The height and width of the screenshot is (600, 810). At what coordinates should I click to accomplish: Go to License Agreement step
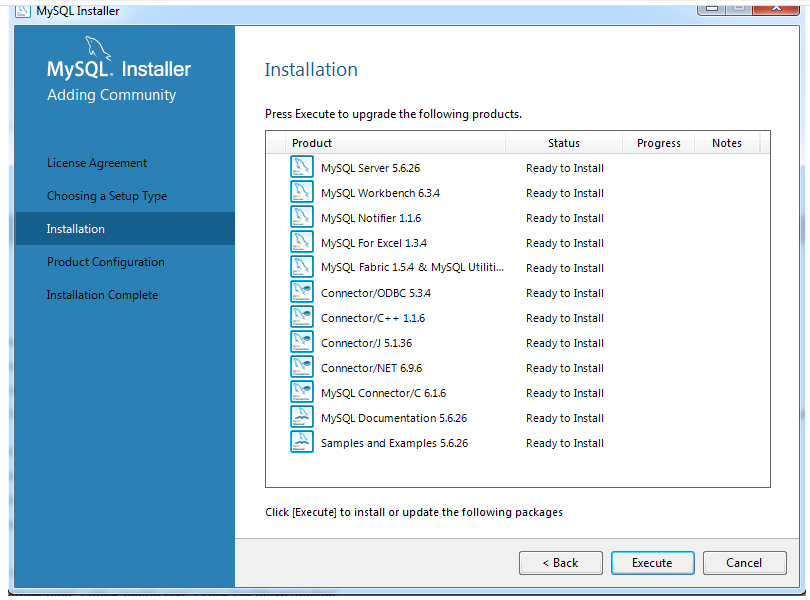[x=97, y=163]
